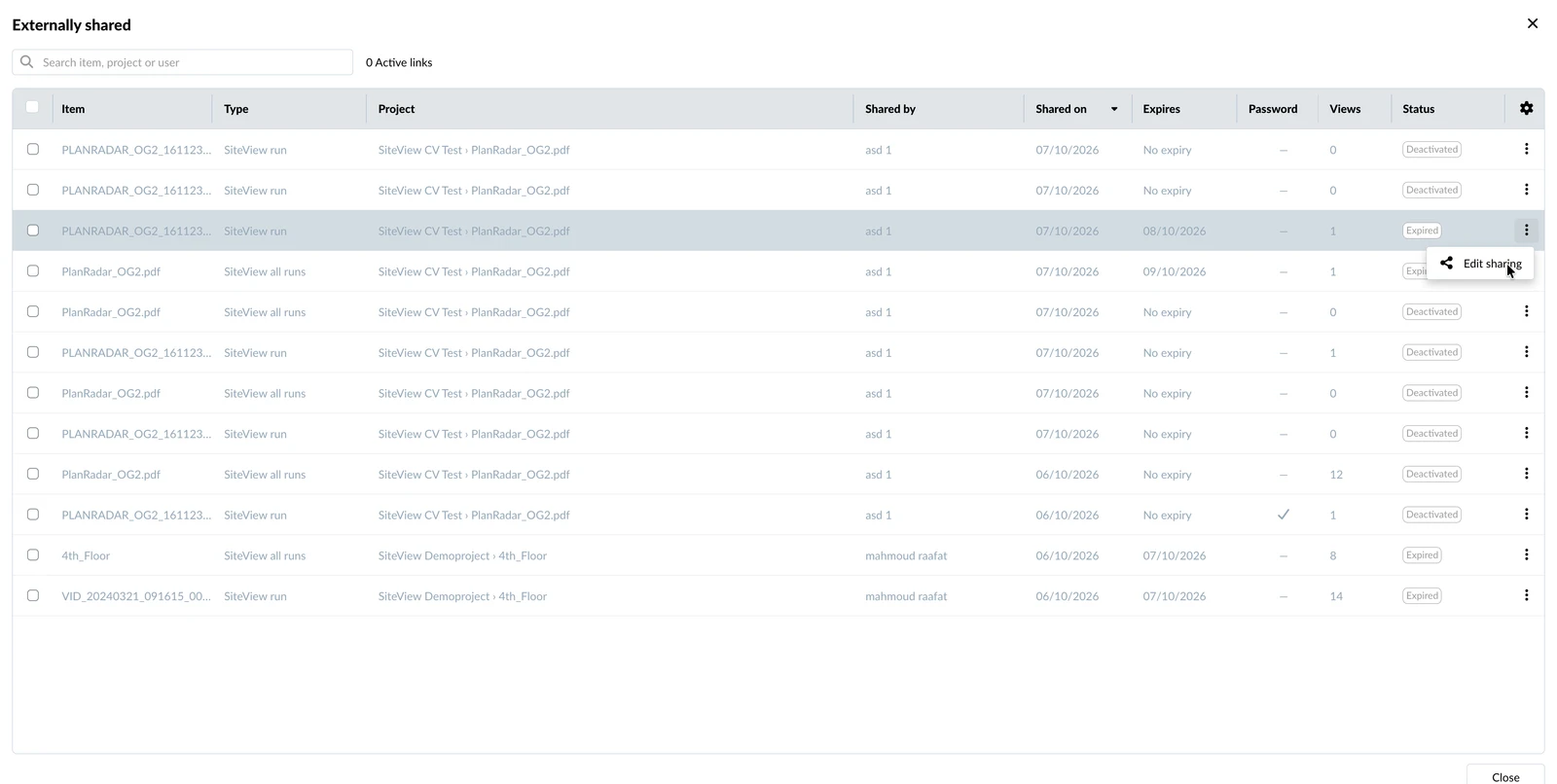Screen dimensions: 1557x784
Task: Click 09/10/2026 expiry date cell
Action: [1174, 271]
